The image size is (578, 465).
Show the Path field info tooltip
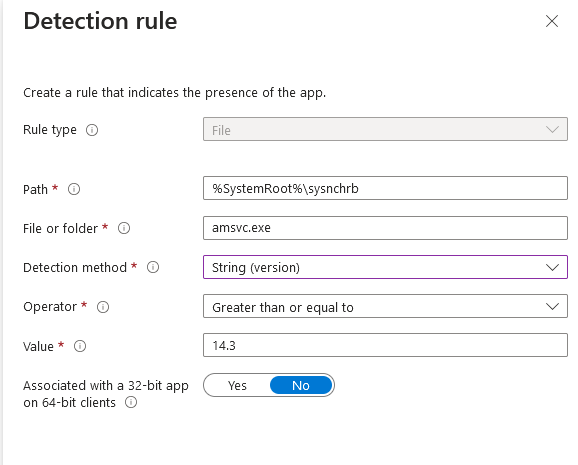pyautogui.click(x=74, y=189)
